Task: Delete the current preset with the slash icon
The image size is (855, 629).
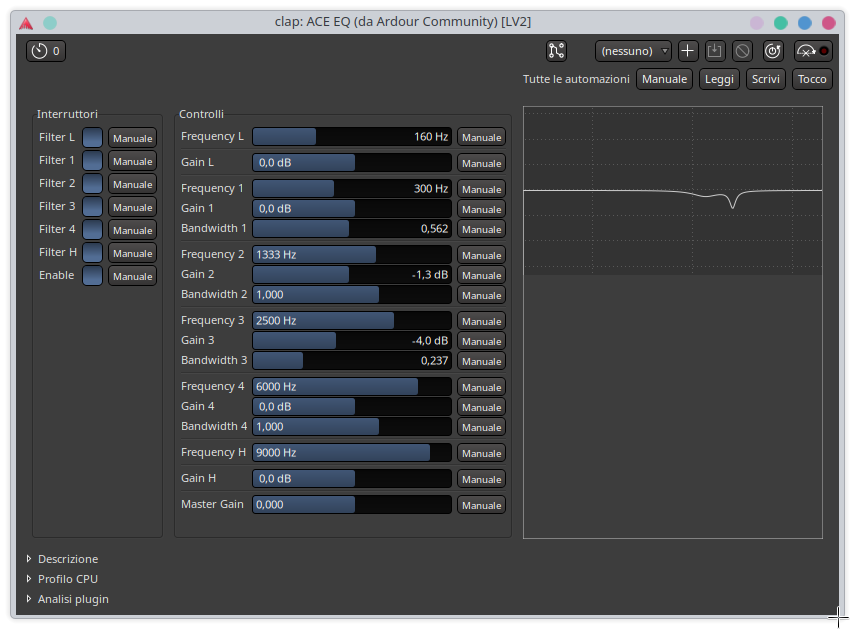Action: [742, 50]
